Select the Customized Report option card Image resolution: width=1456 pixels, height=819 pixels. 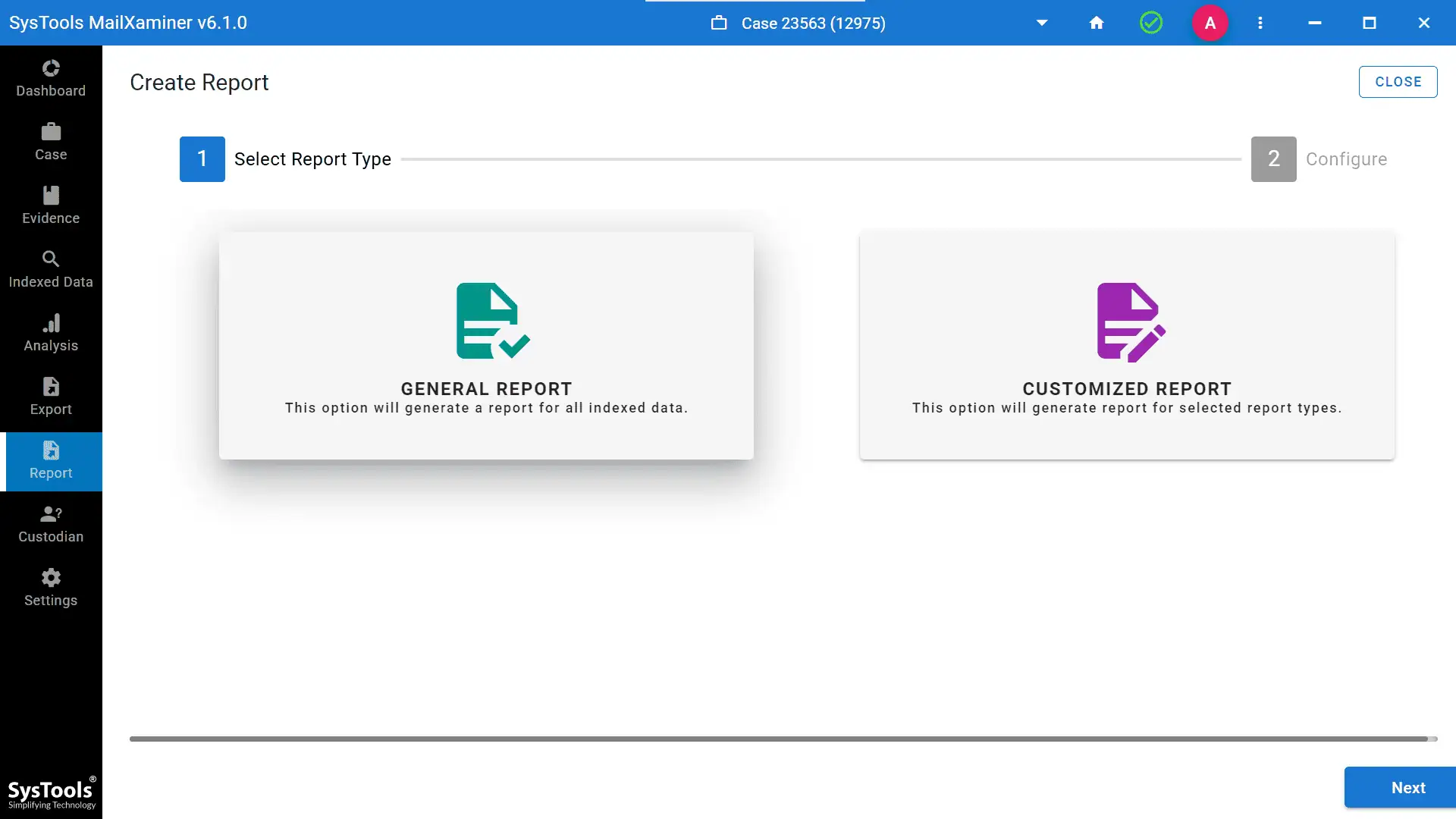point(1126,345)
